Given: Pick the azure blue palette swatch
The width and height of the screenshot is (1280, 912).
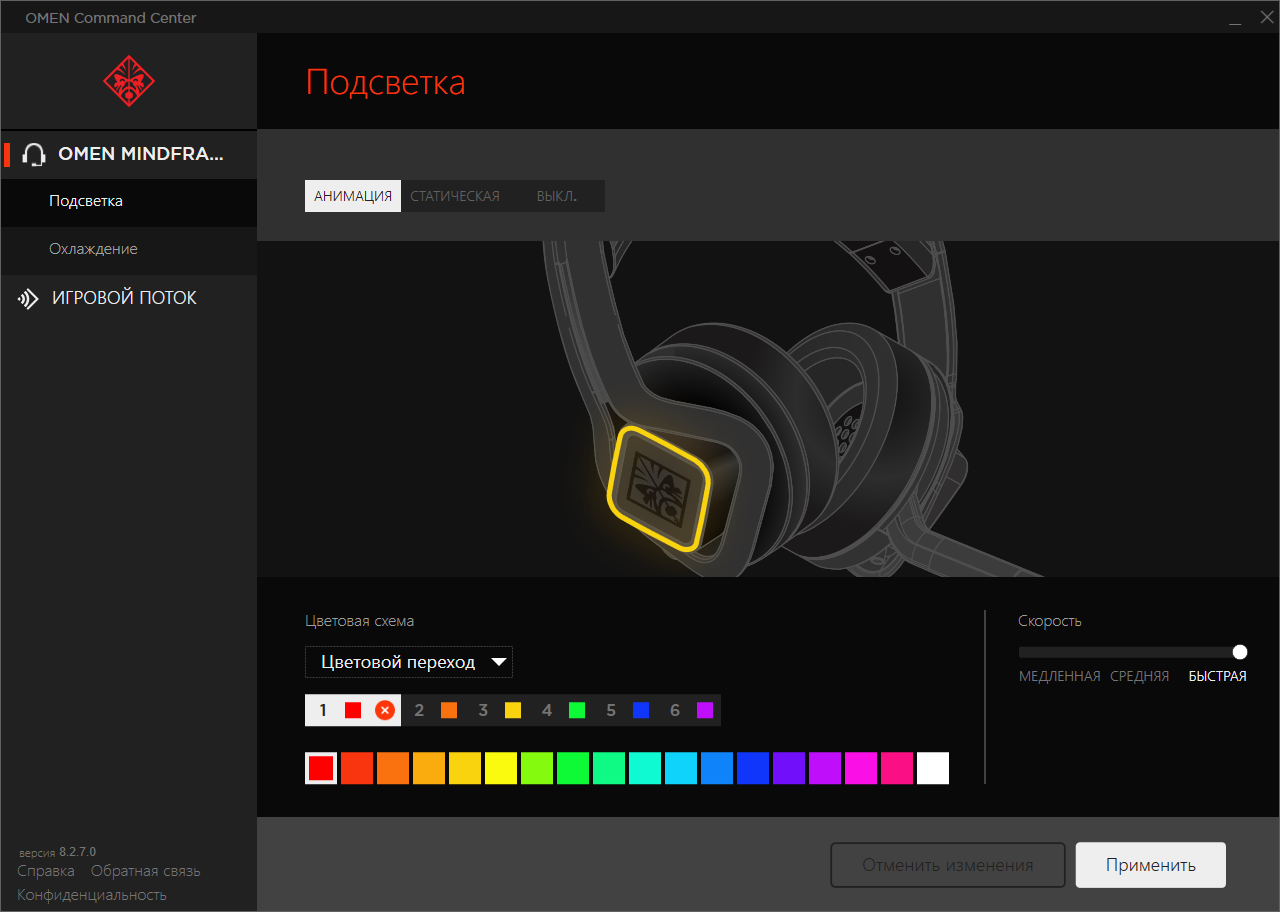Looking at the screenshot, I should [717, 768].
